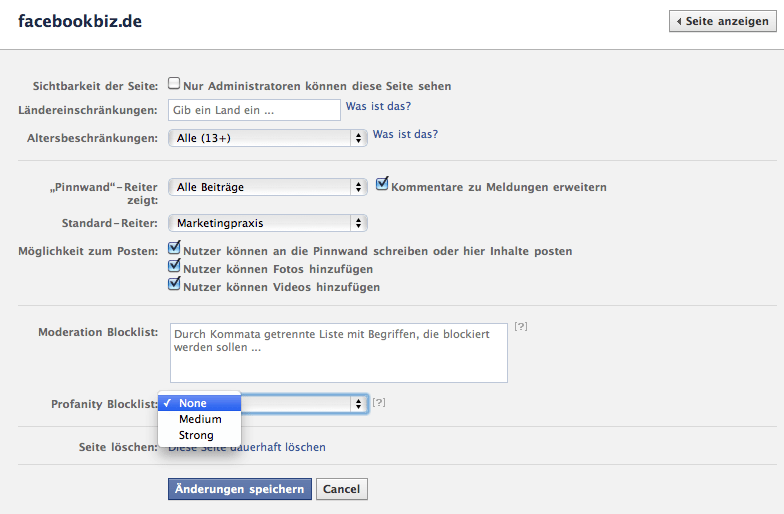Select 'Medium' in Profanity Blocklist menu
784x514 pixels.
(200, 419)
